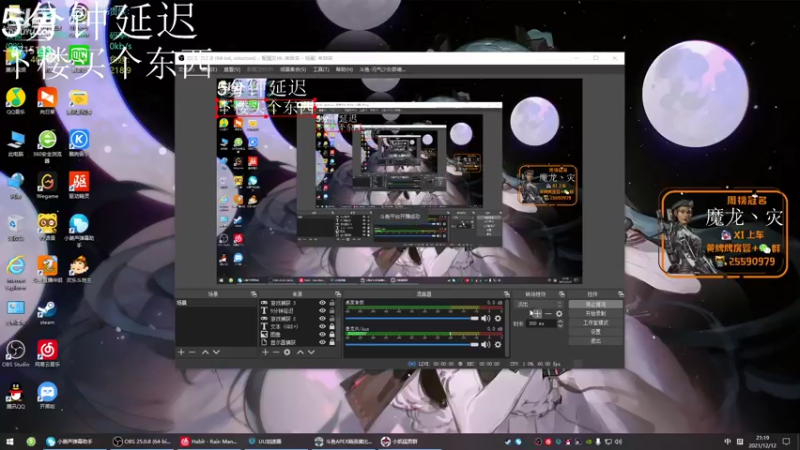
Task: Open the OBS Studio desktop shortcut
Action: point(15,354)
